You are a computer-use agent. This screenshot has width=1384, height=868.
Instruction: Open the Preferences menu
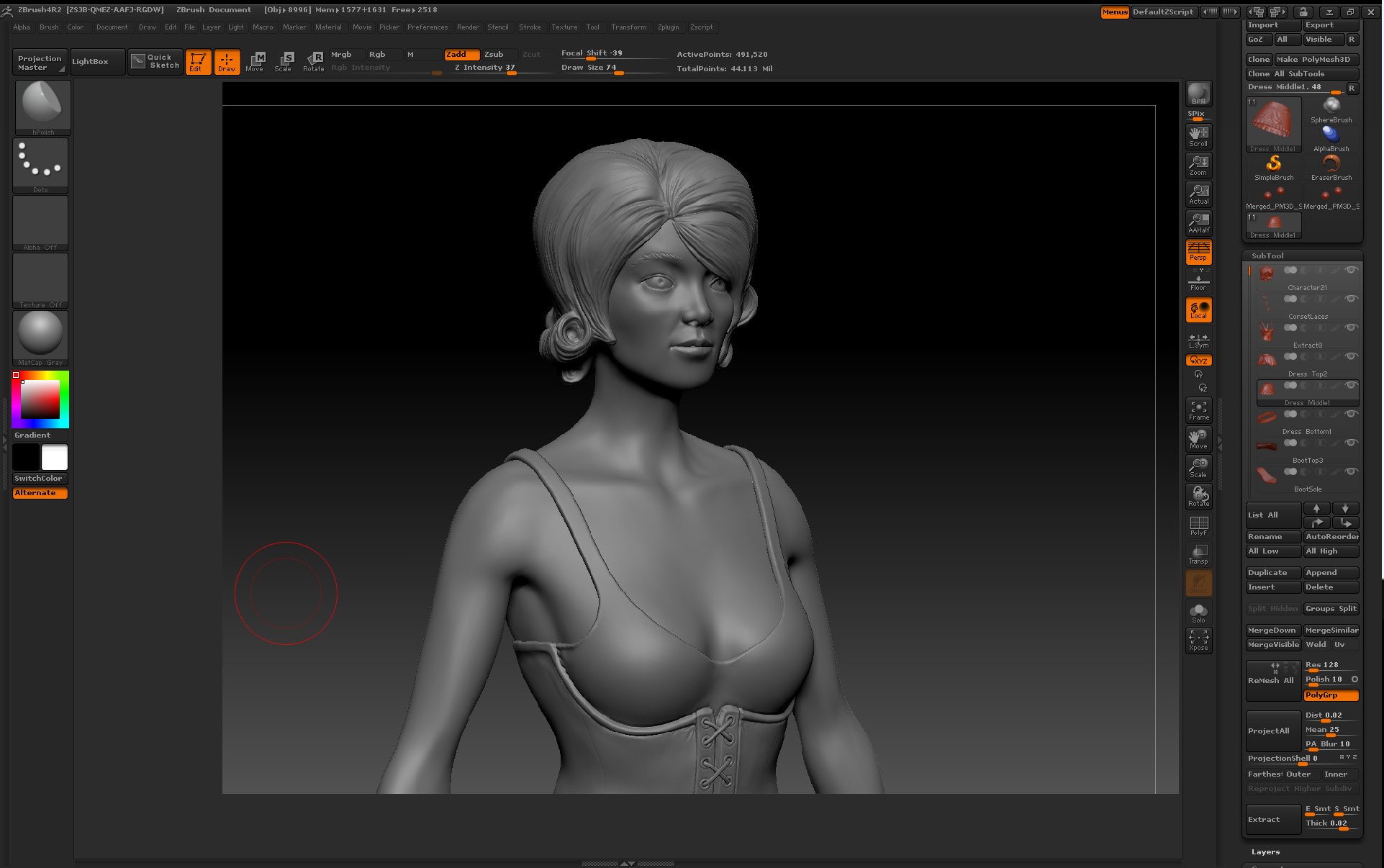[428, 27]
